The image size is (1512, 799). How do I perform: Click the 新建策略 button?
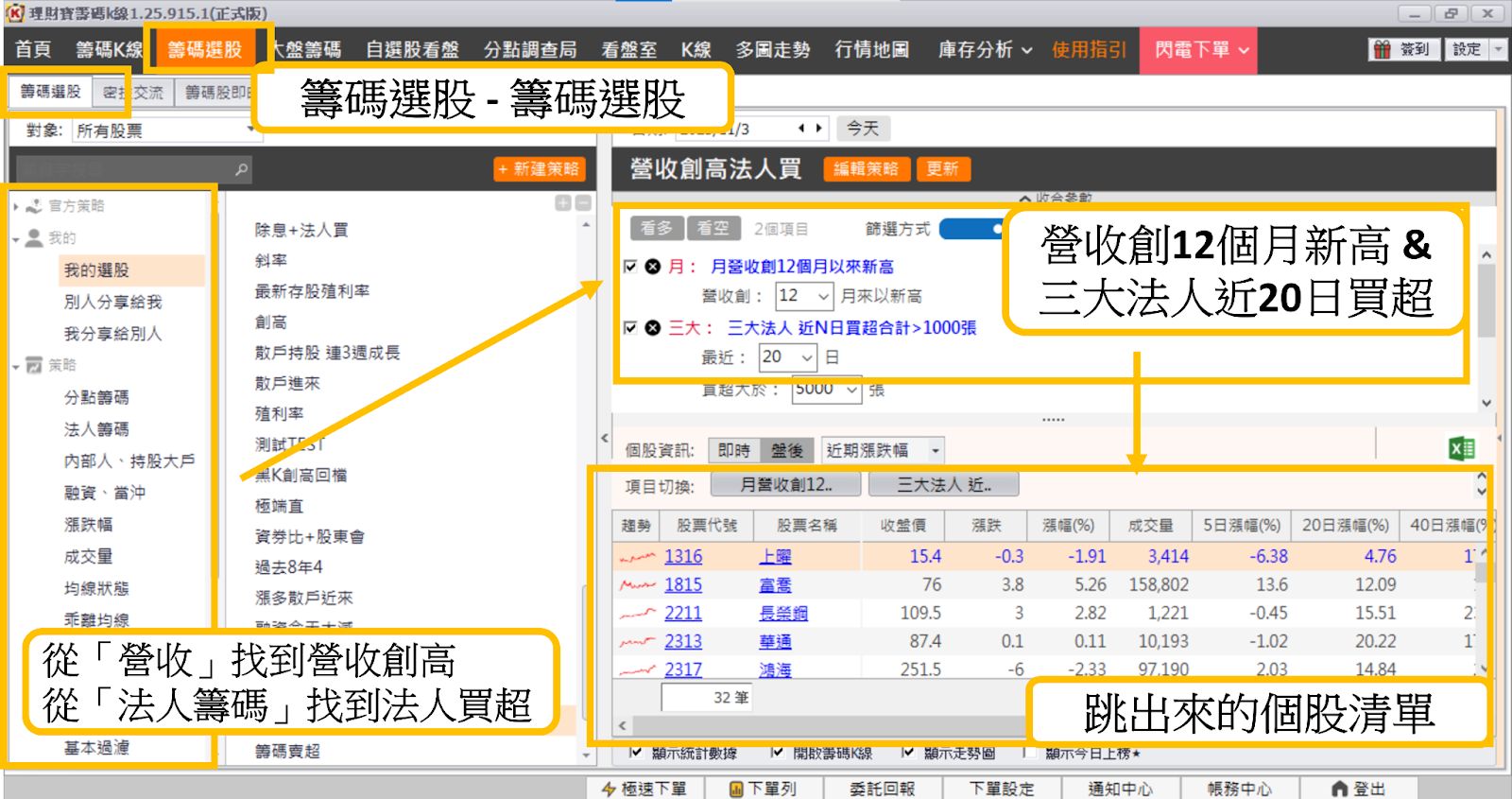540,169
